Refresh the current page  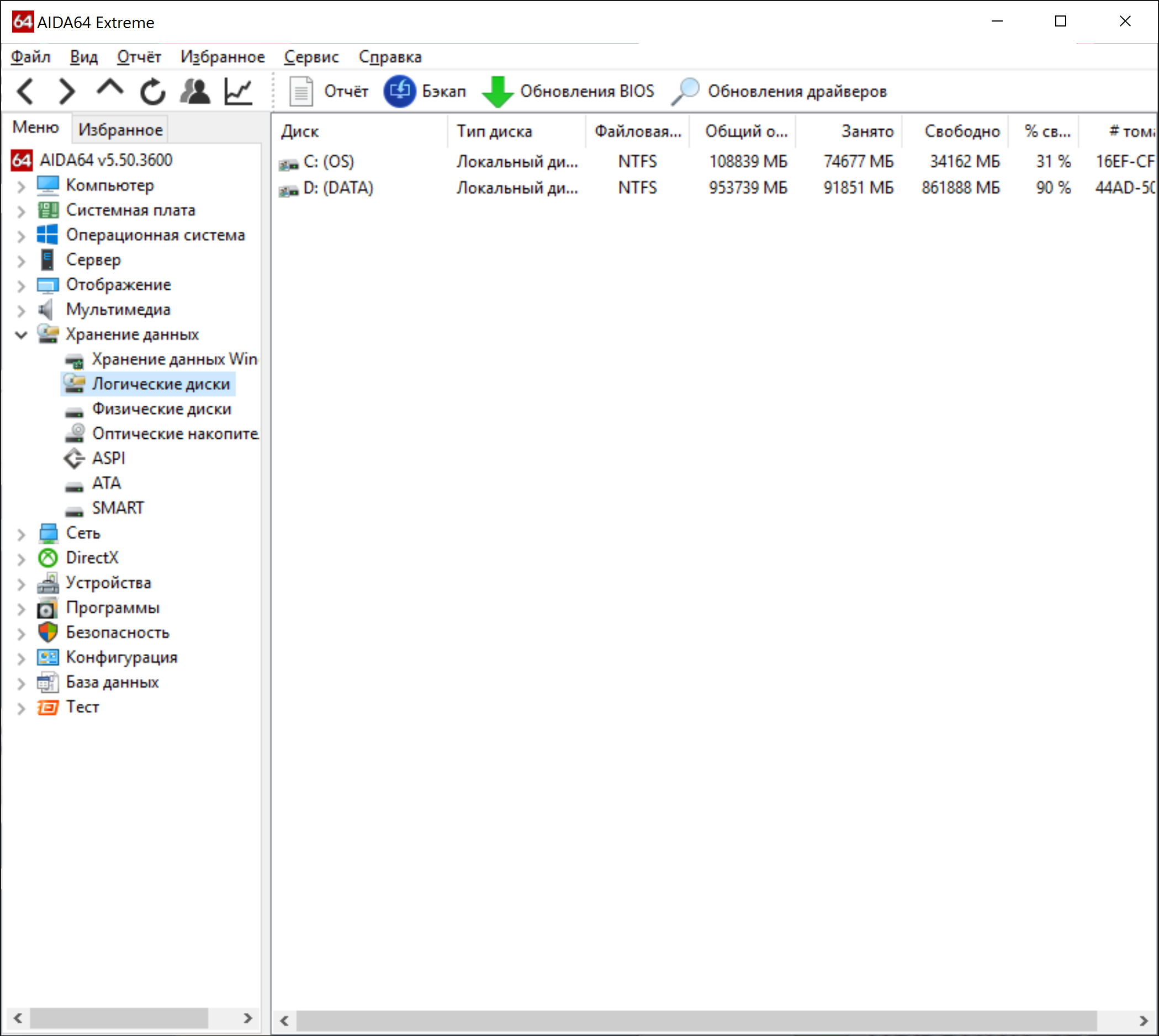tap(152, 92)
